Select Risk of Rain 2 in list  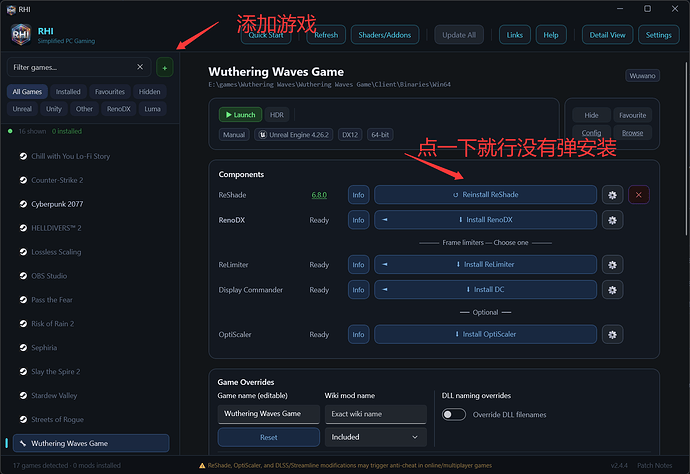click(x=91, y=324)
